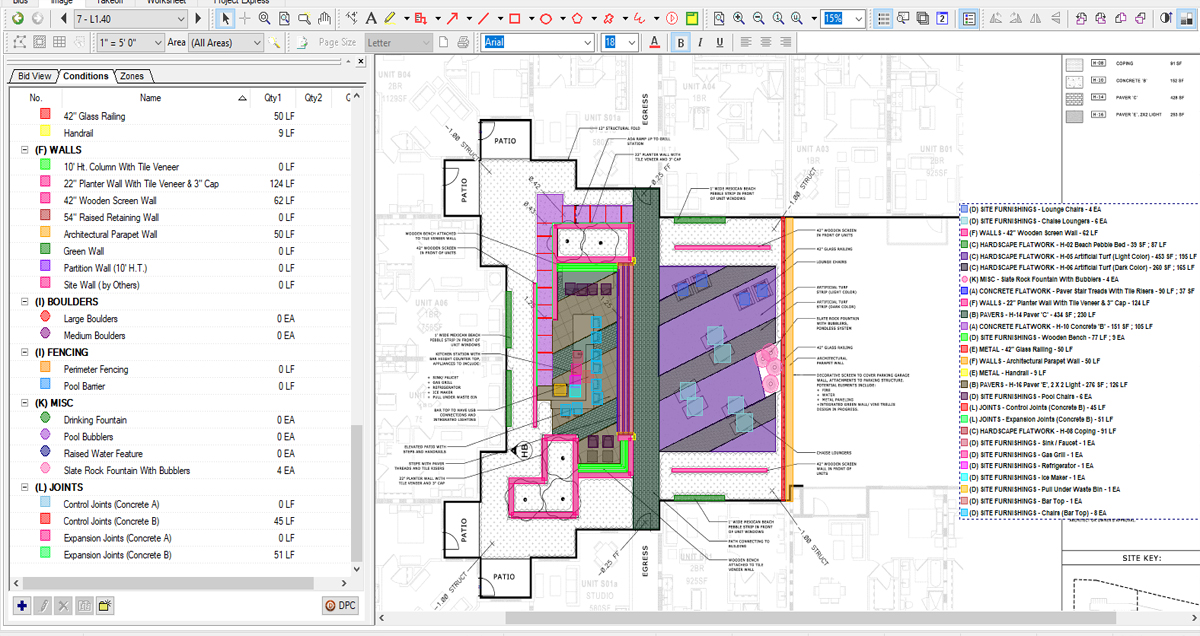Toggle Underline text formatting
Image resolution: width=1200 pixels, height=636 pixels.
tap(719, 42)
